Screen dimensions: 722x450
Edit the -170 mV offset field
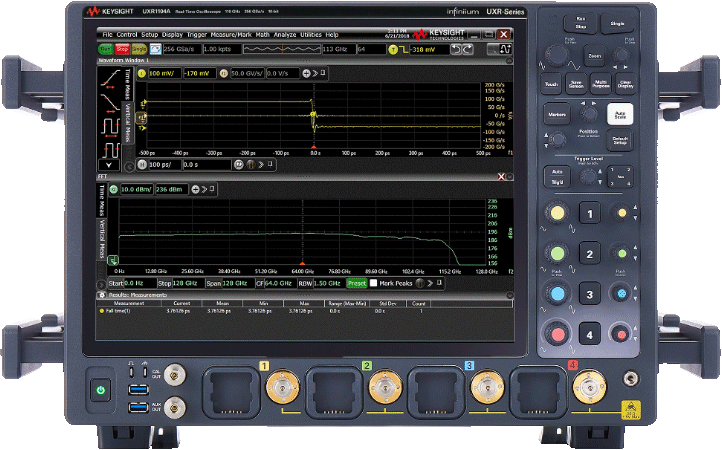[199, 73]
